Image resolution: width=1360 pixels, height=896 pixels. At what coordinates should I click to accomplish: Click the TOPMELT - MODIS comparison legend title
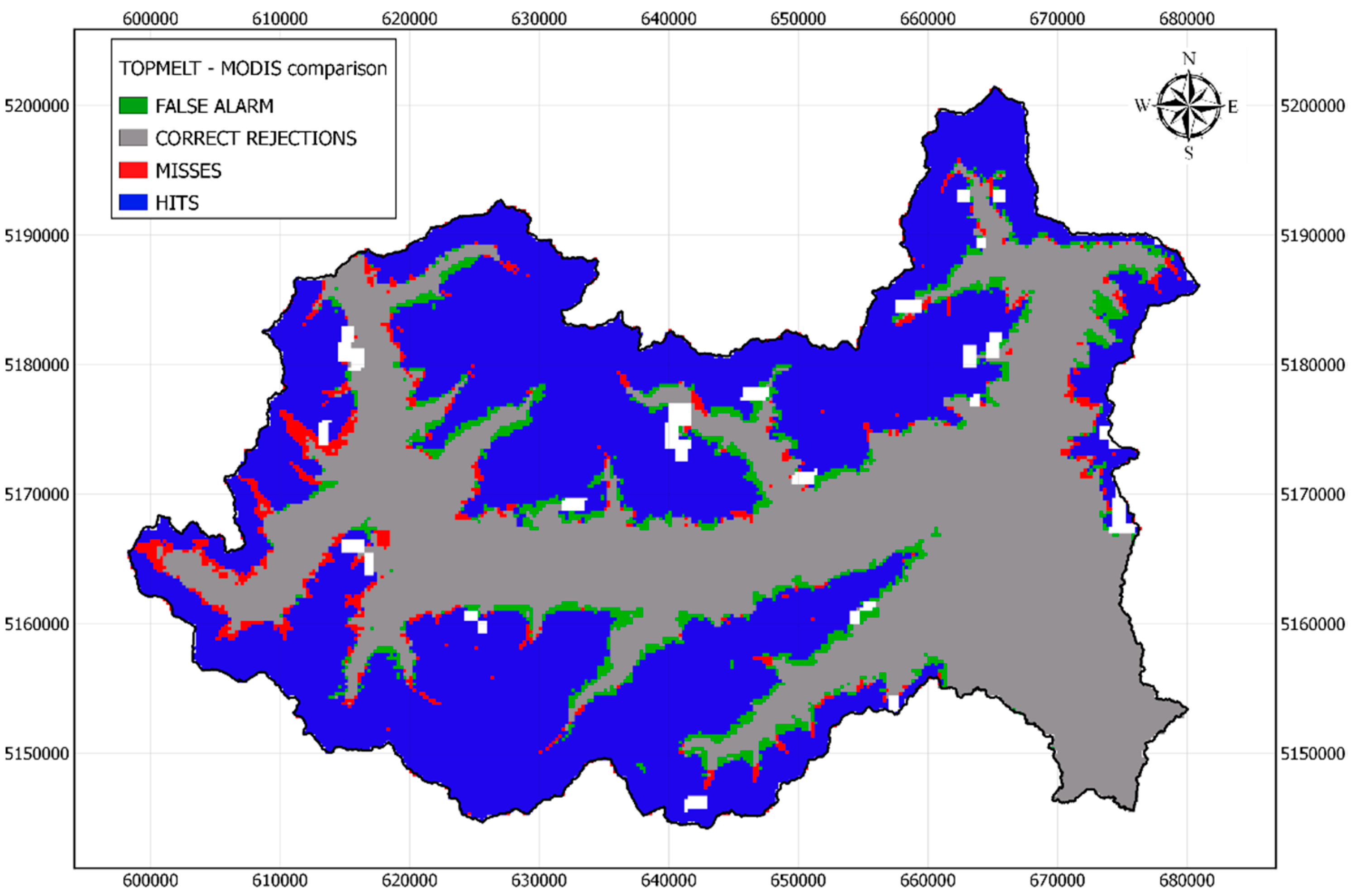253,68
